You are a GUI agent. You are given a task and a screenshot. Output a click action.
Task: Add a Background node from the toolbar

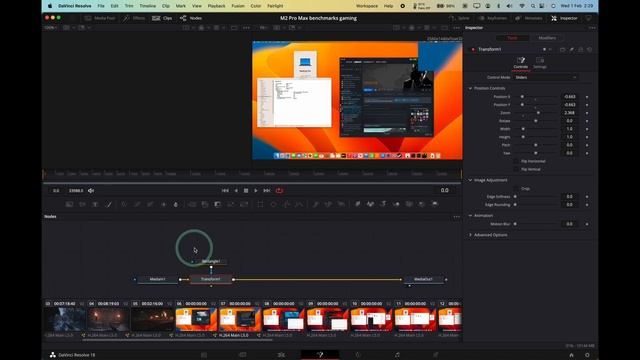click(x=69, y=204)
